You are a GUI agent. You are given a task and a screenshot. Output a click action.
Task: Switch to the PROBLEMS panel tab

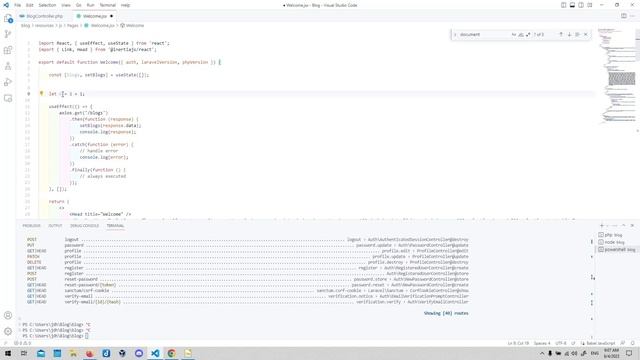tap(31, 225)
